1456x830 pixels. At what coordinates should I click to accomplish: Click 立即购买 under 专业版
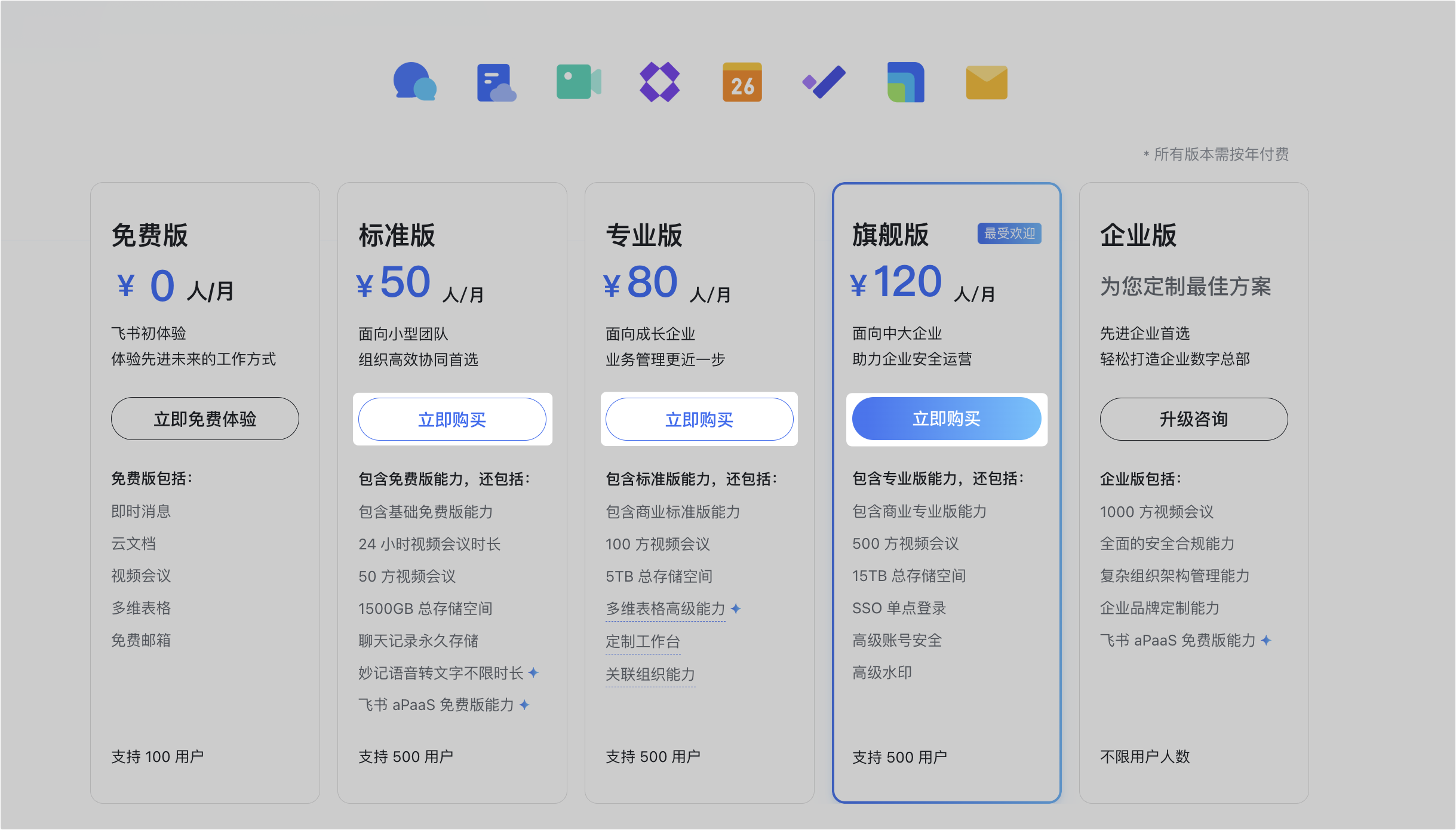(x=699, y=419)
